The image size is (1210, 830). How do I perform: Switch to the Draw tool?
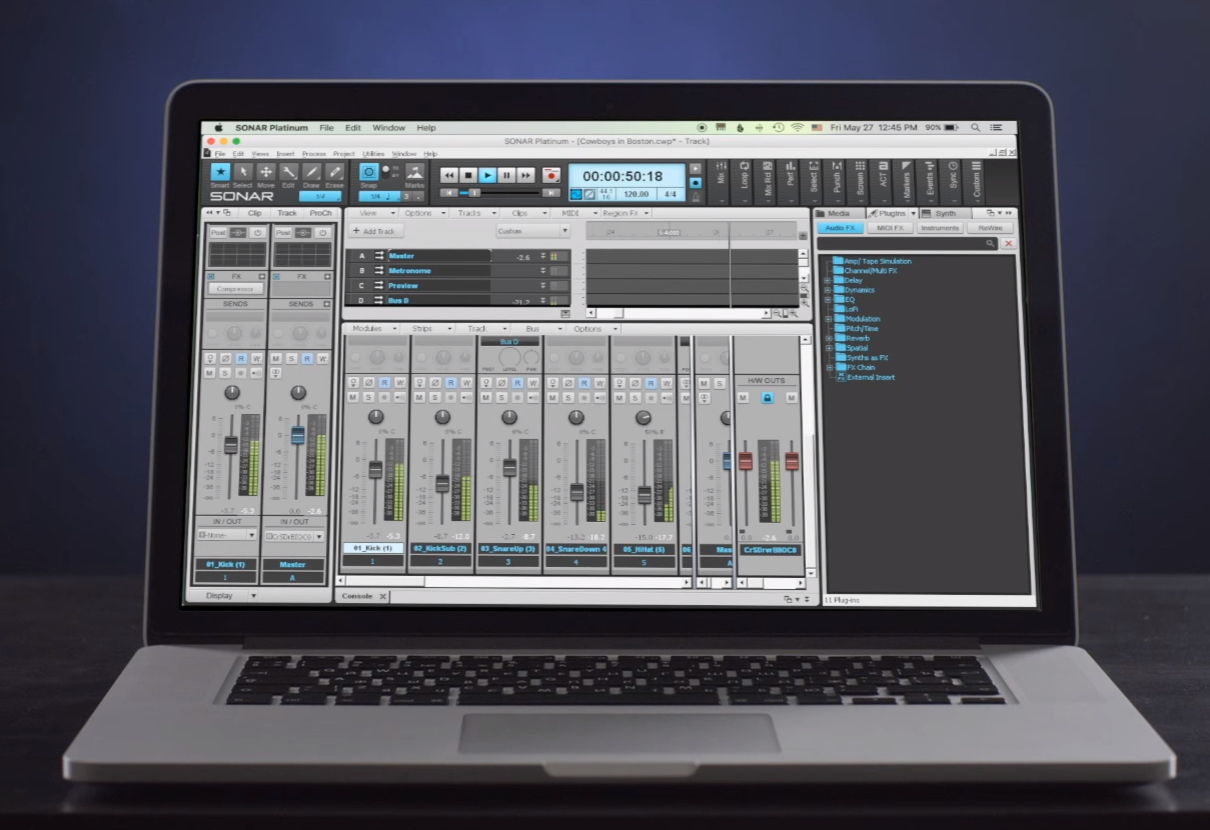(312, 172)
